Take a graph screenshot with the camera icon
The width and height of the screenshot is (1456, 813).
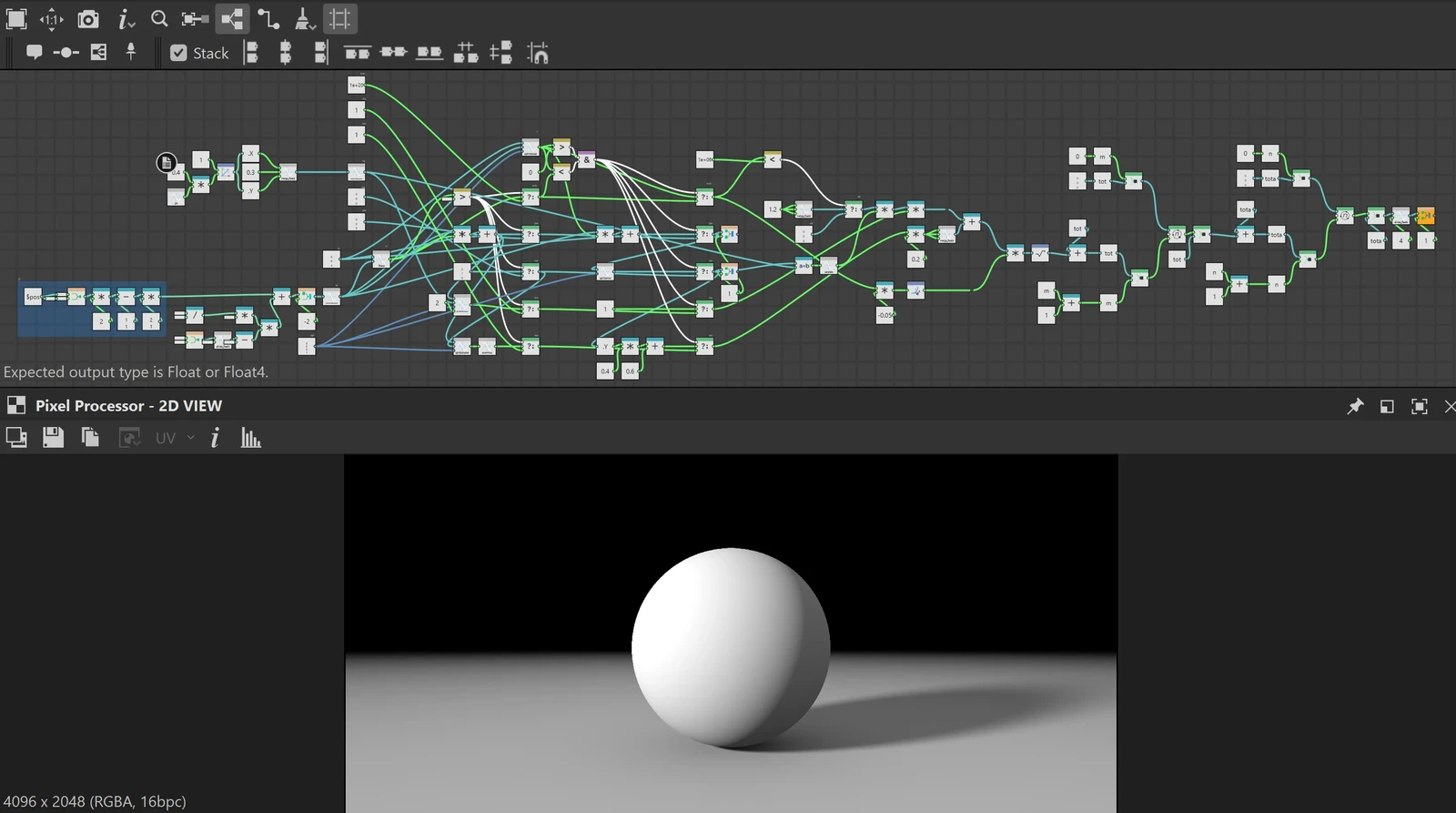tap(88, 18)
